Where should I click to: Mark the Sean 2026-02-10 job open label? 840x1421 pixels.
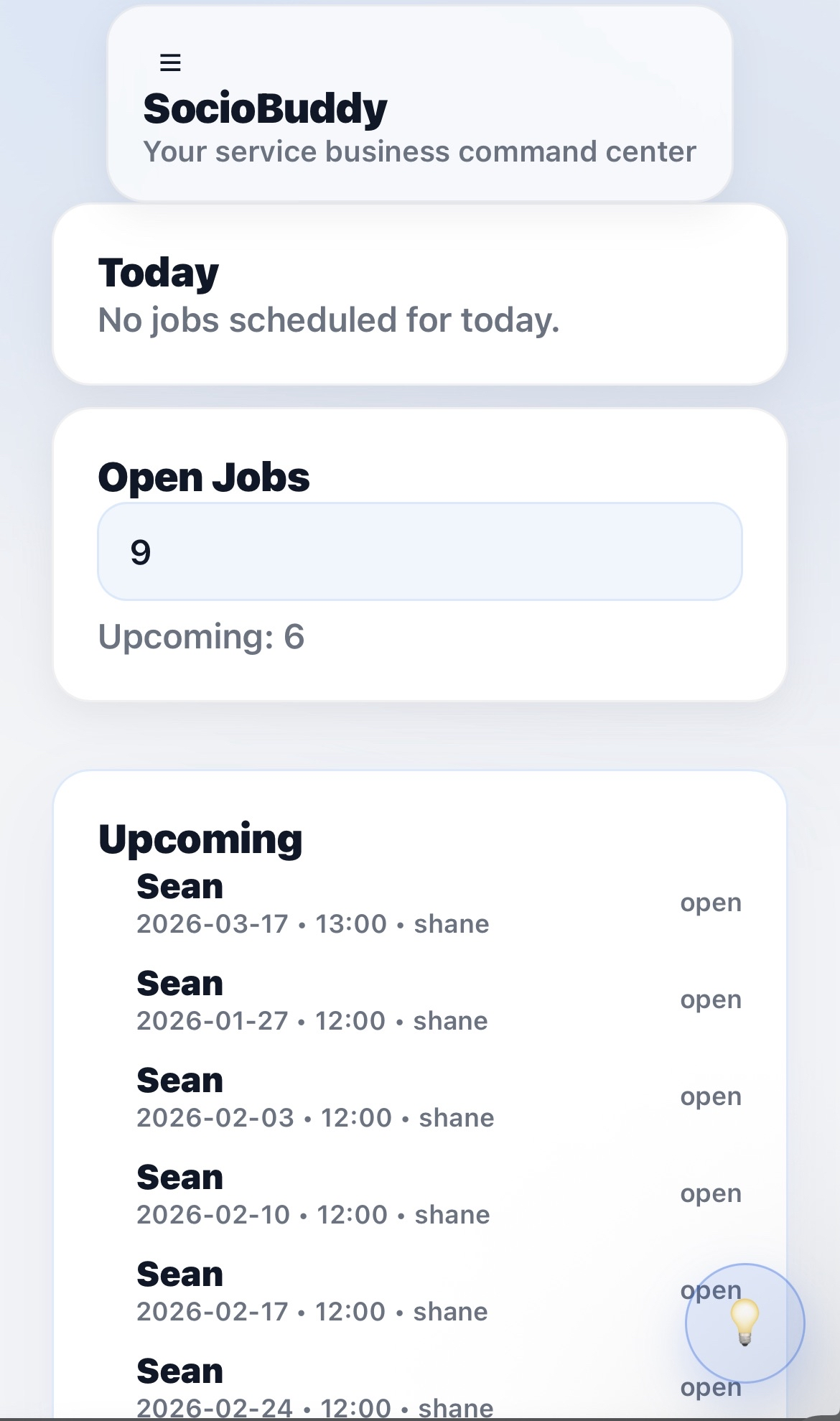[x=710, y=1193]
